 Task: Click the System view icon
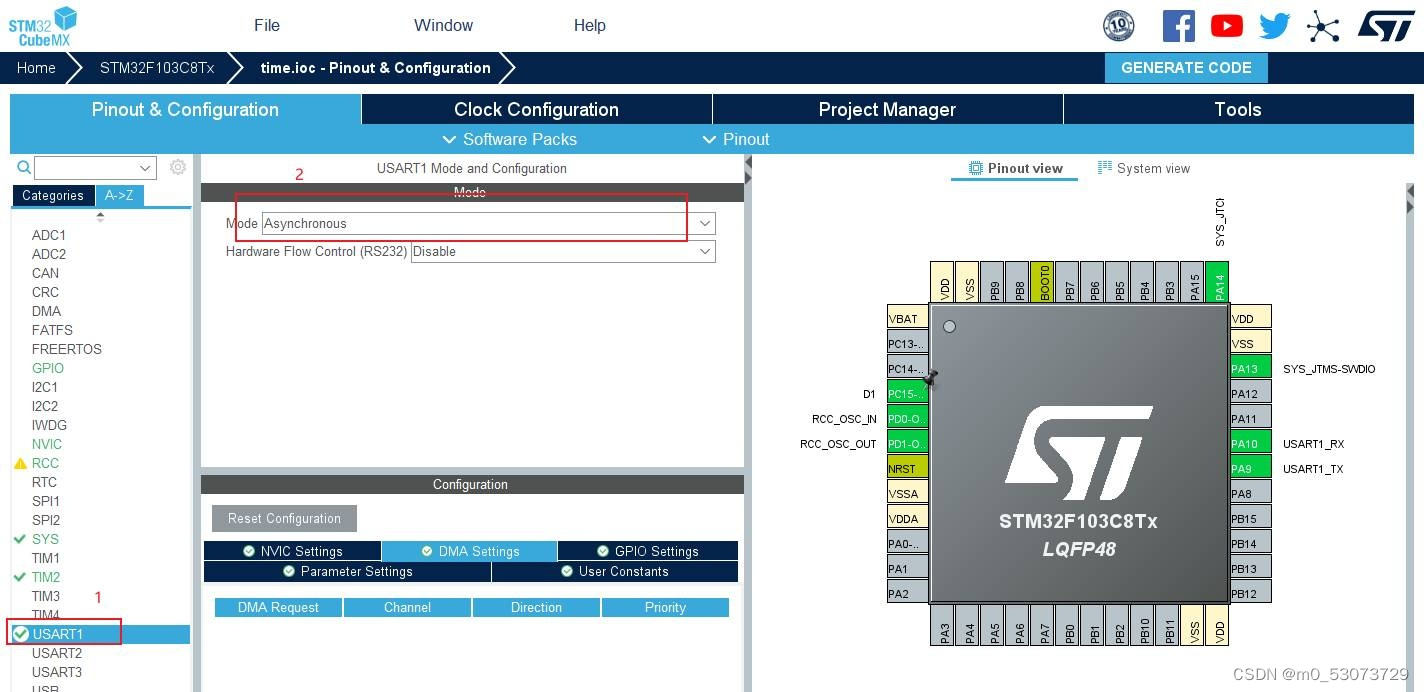(1105, 168)
